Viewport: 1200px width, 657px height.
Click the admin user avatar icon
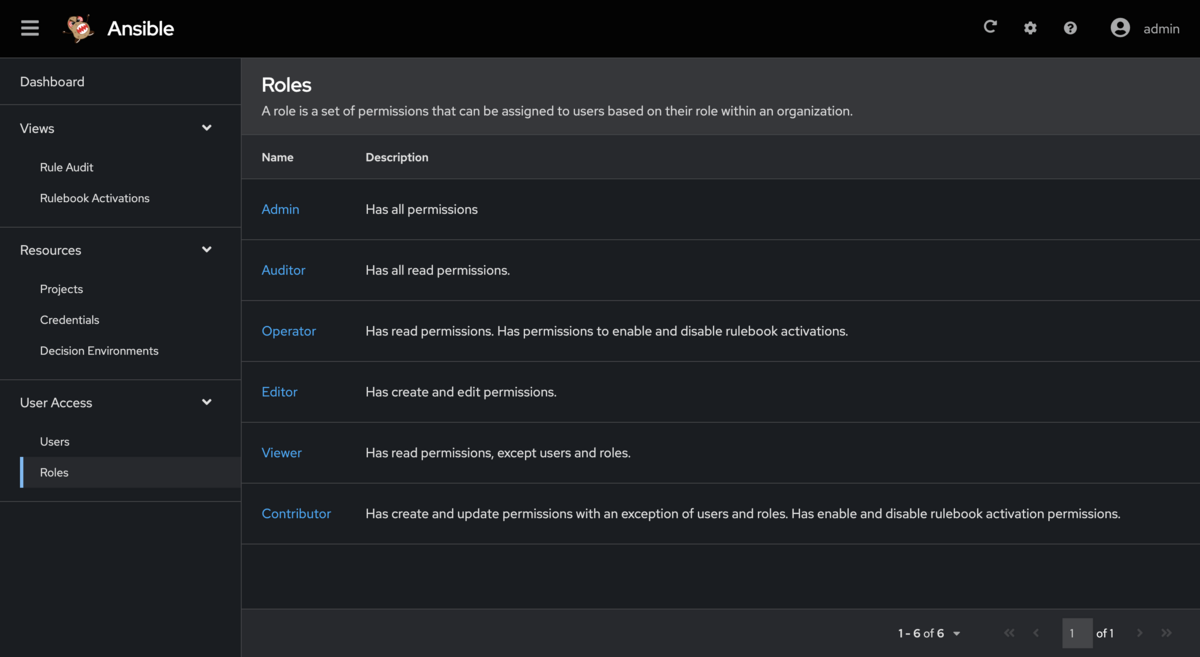tap(1120, 27)
